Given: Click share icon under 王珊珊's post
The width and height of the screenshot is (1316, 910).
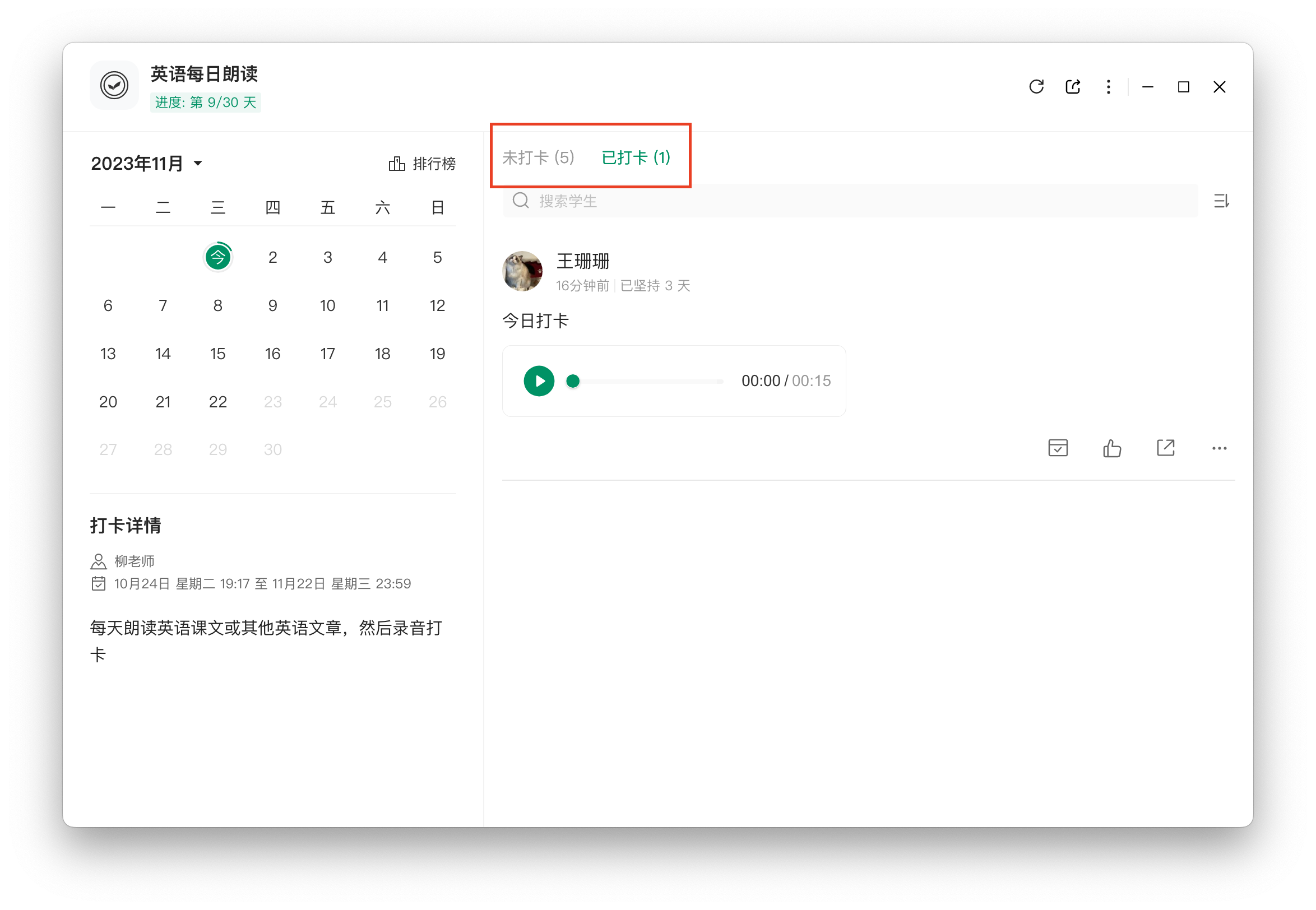Looking at the screenshot, I should 1165,448.
